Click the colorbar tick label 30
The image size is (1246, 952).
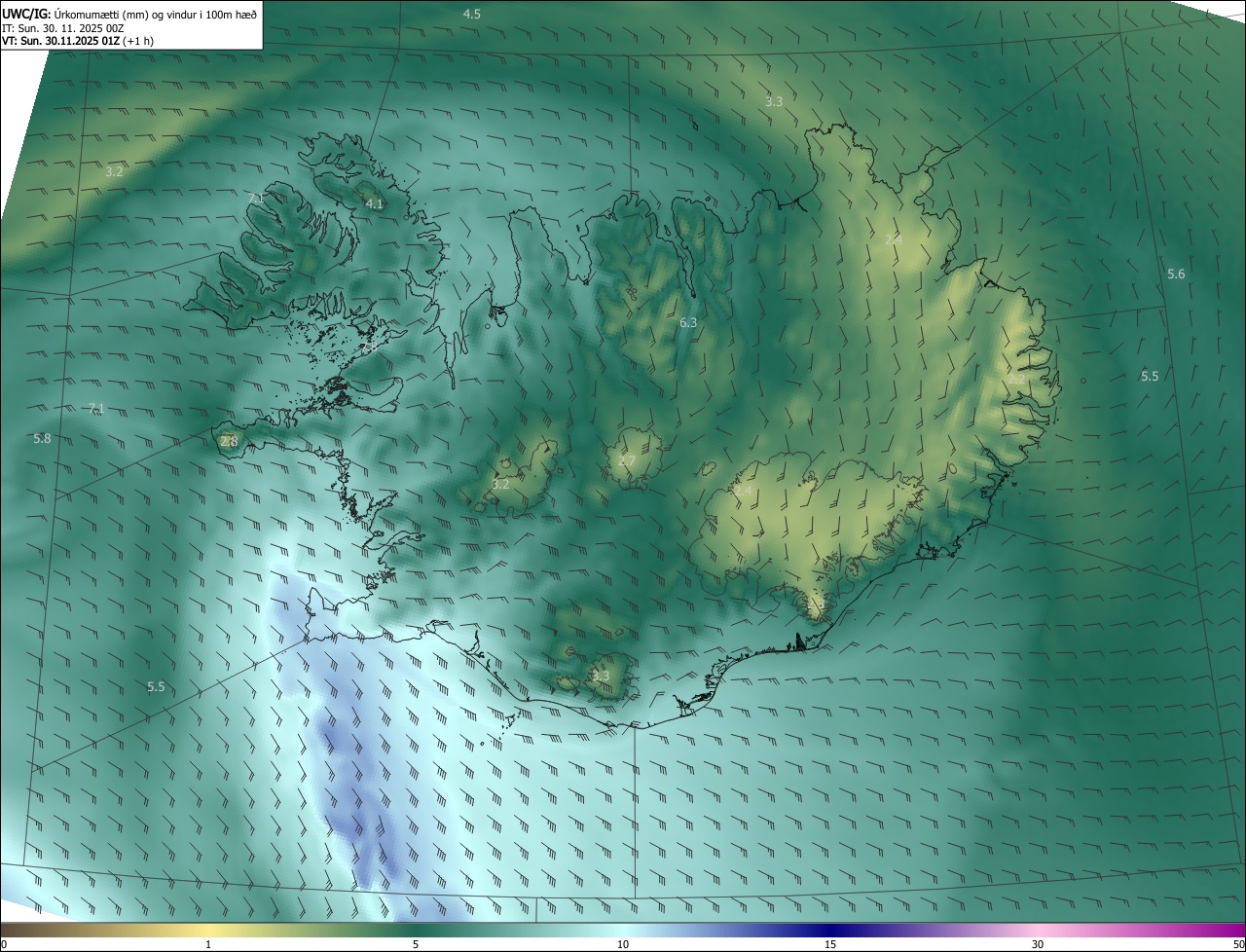point(1038,944)
